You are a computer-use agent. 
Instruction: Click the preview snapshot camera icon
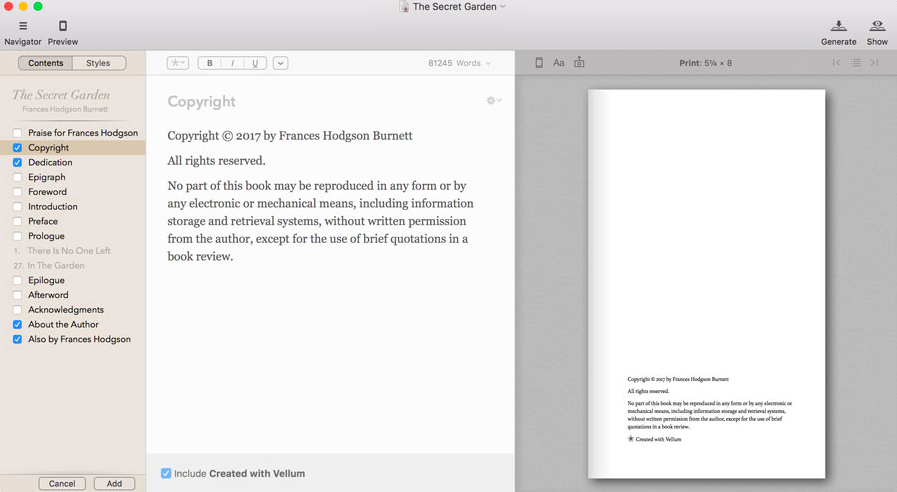[579, 62]
